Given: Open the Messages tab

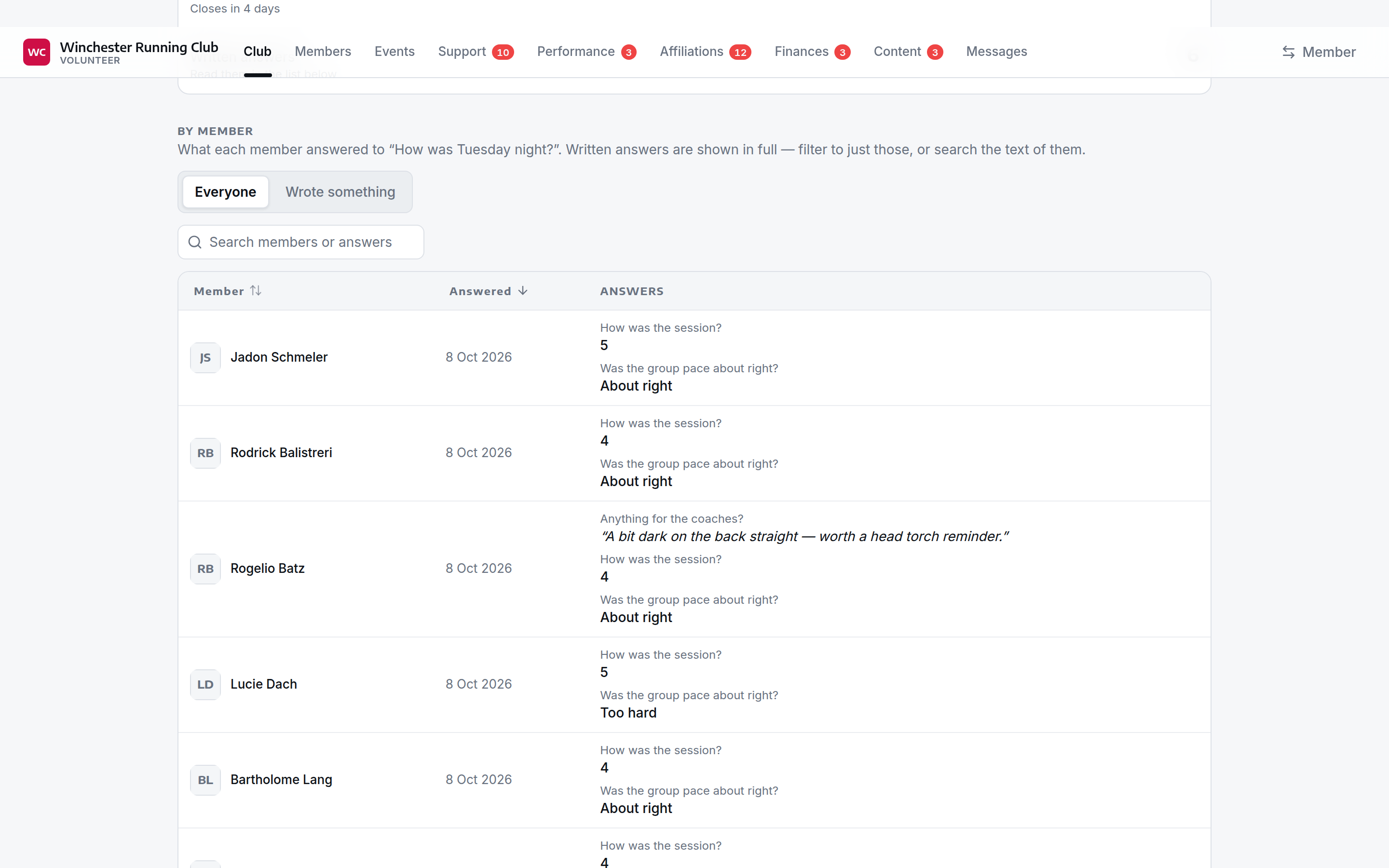Looking at the screenshot, I should pyautogui.click(x=996, y=52).
